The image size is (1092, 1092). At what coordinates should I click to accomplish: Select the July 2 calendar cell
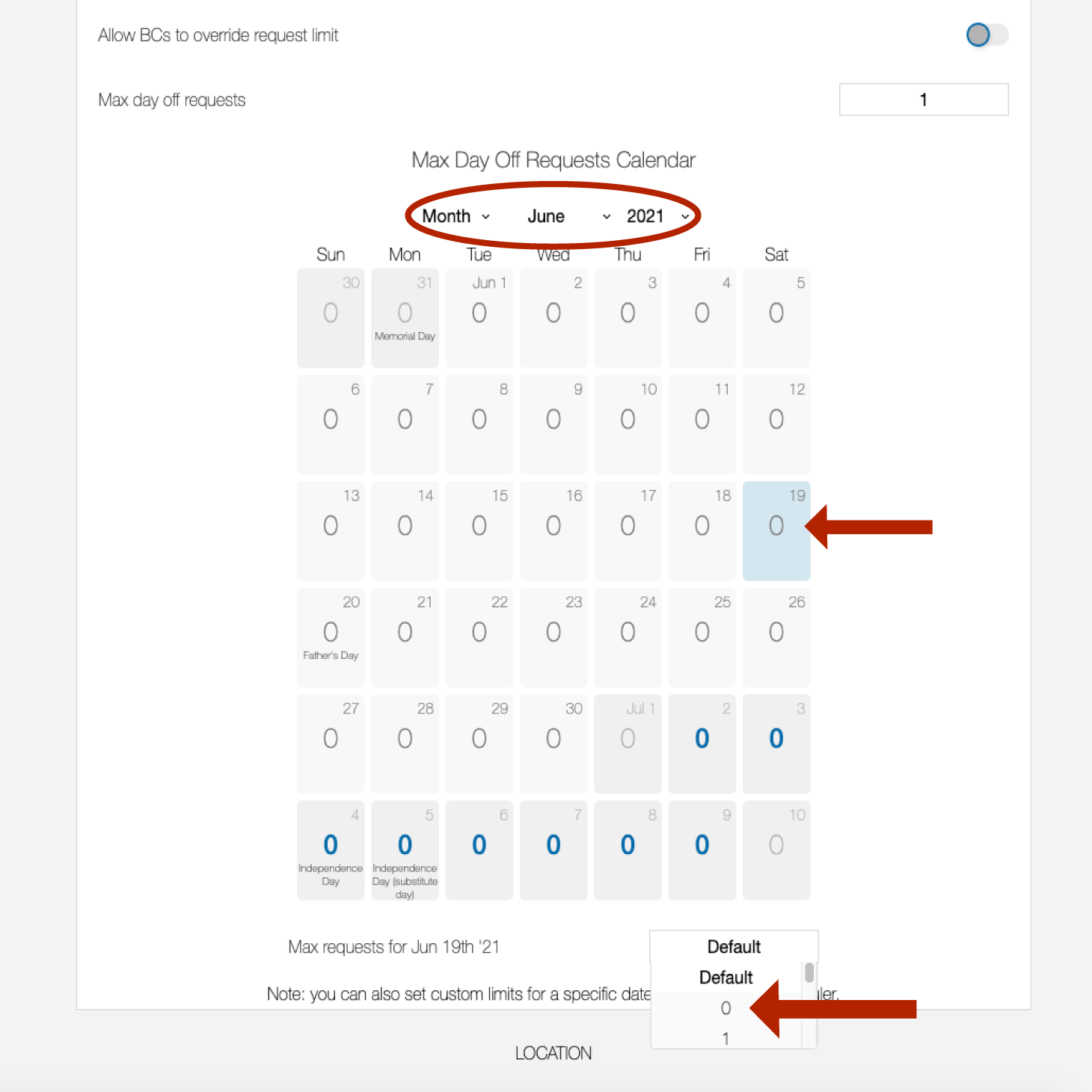[x=702, y=743]
